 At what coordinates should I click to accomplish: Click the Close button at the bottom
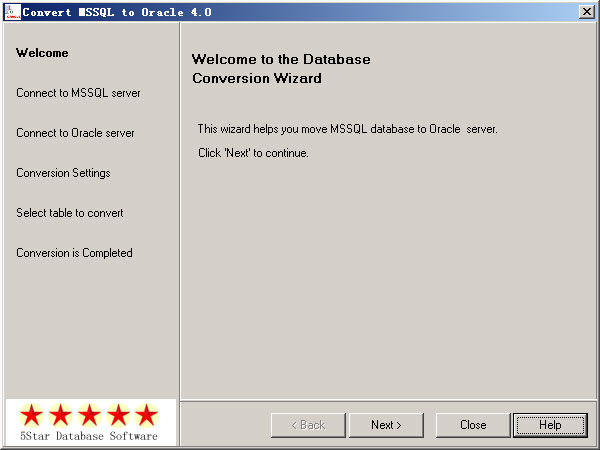[x=473, y=425]
